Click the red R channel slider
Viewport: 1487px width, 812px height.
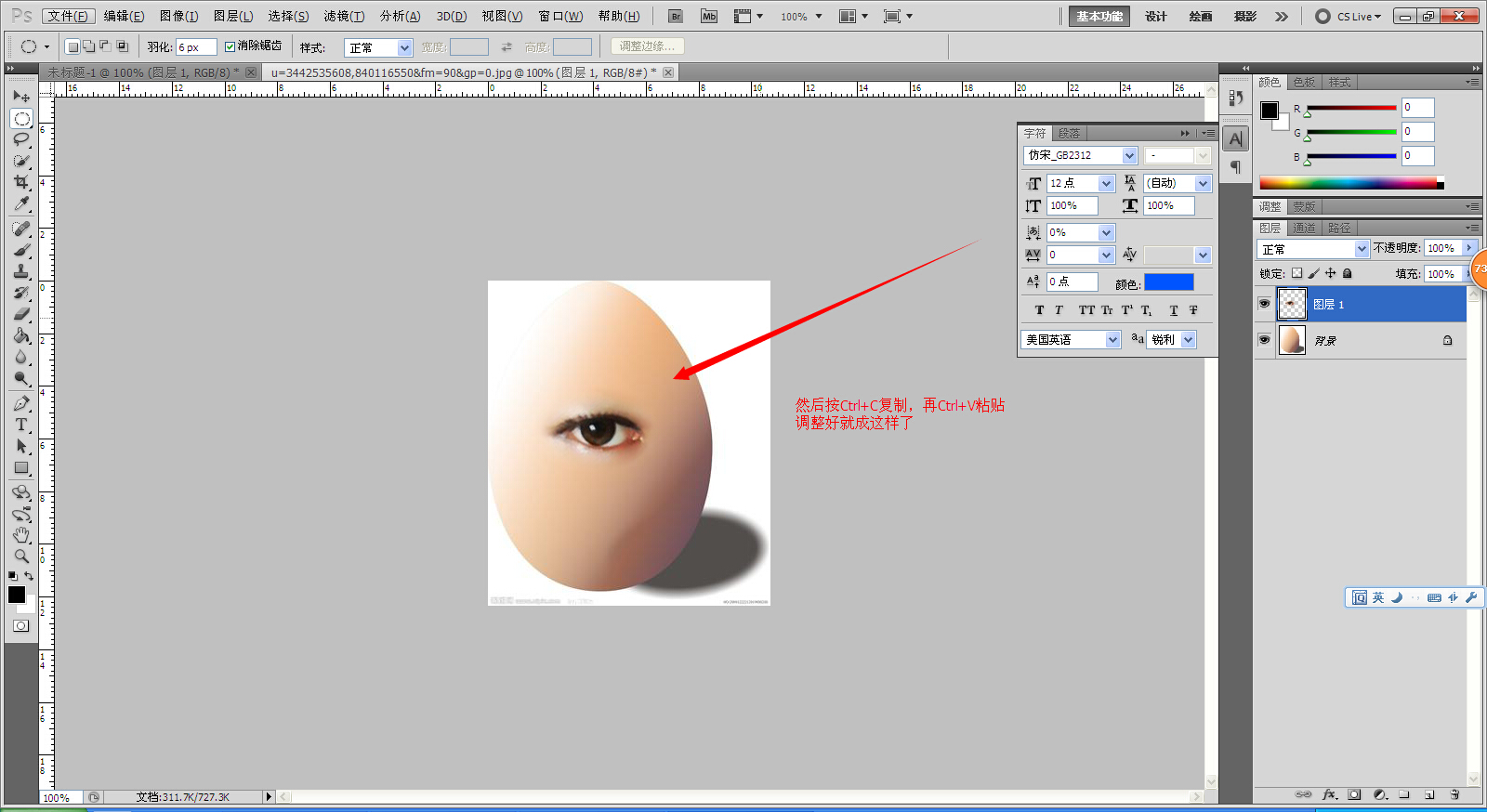[1352, 108]
